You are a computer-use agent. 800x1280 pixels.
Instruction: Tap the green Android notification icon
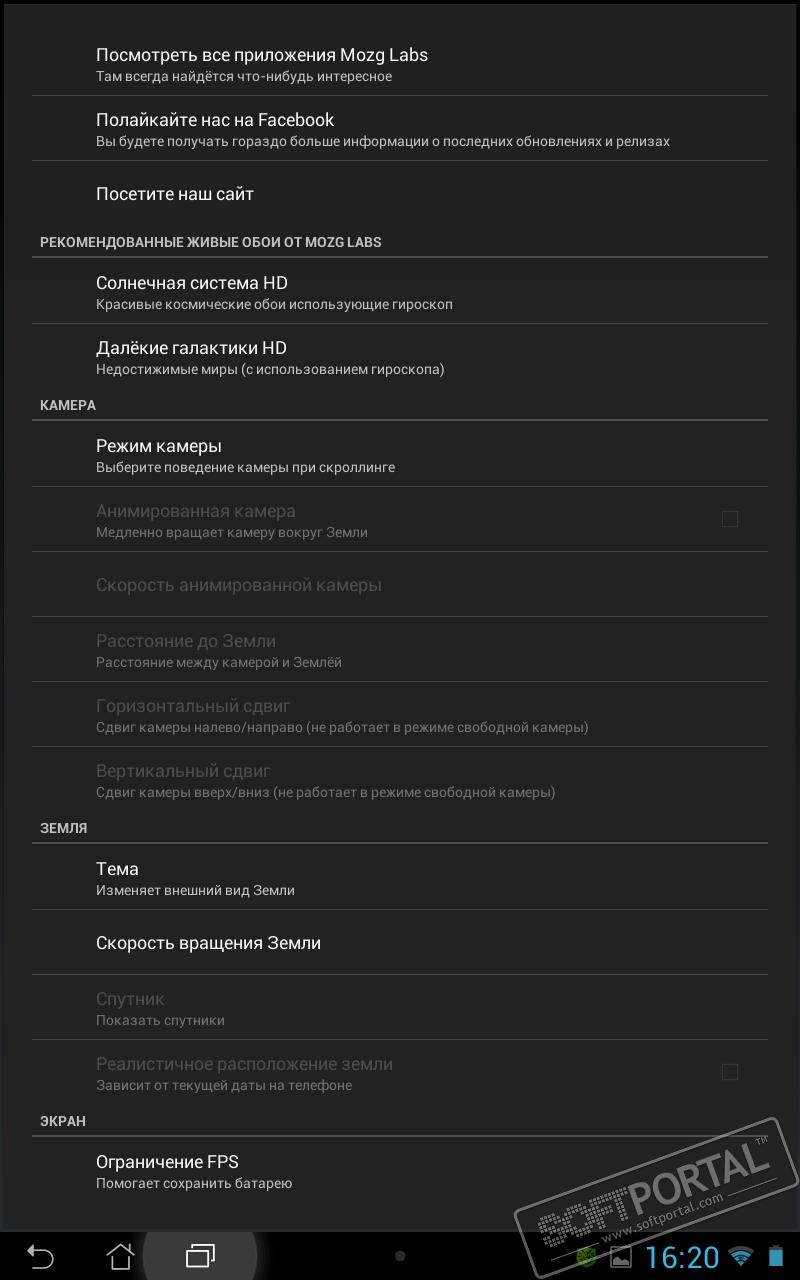pos(589,1257)
